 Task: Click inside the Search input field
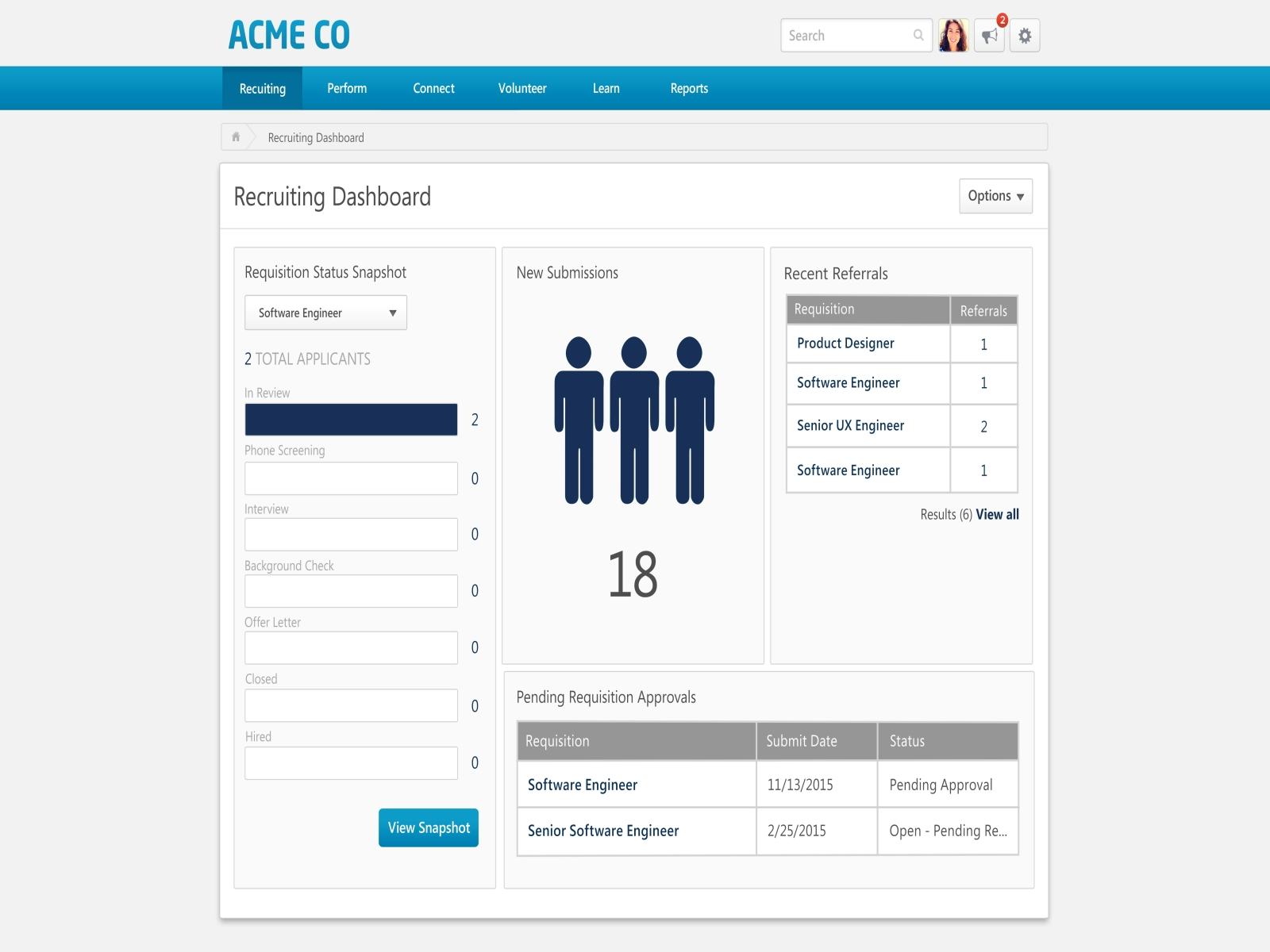point(841,36)
